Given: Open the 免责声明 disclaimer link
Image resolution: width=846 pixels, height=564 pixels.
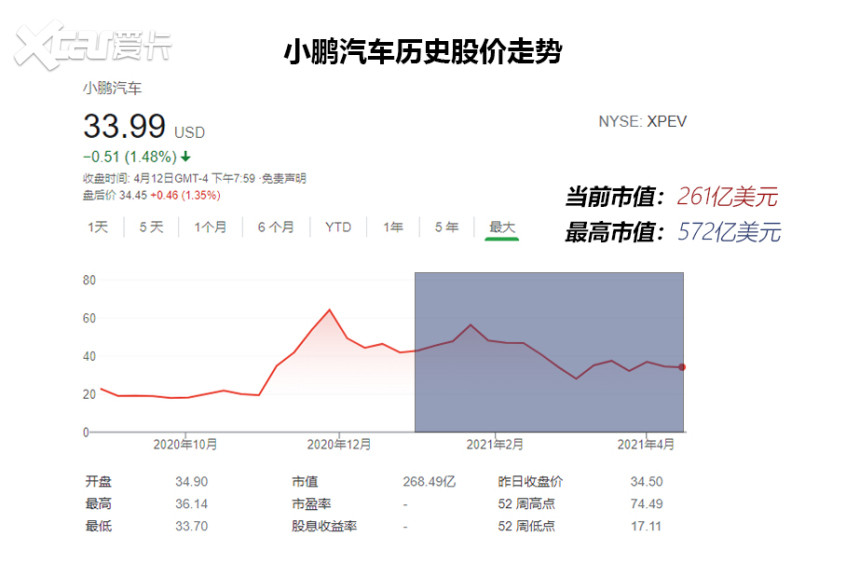Looking at the screenshot, I should point(284,178).
